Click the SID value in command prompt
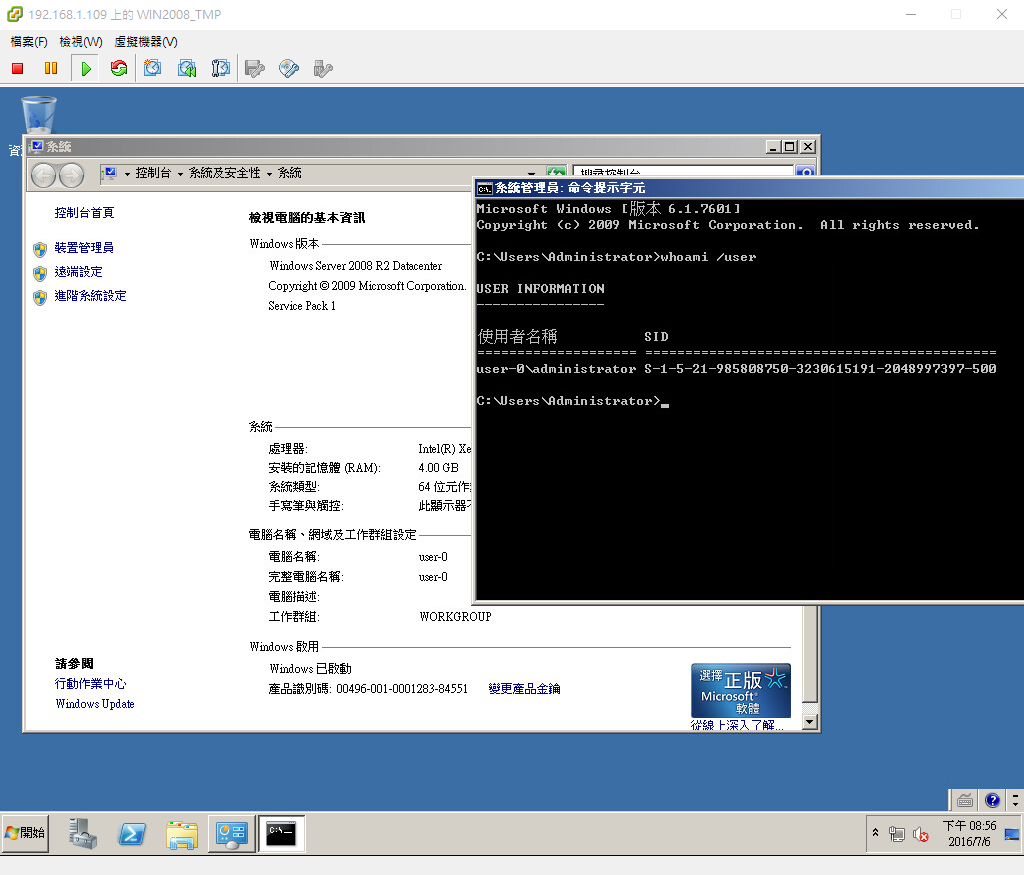This screenshot has width=1024, height=875. (x=820, y=369)
